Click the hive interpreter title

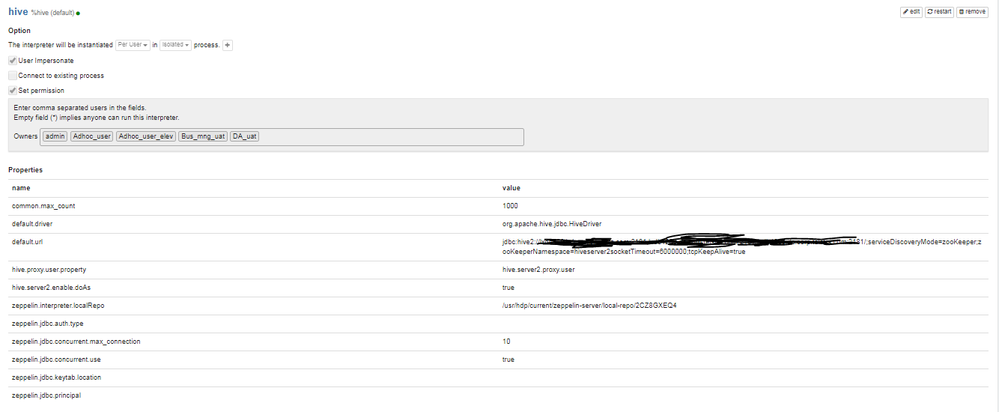[18, 11]
